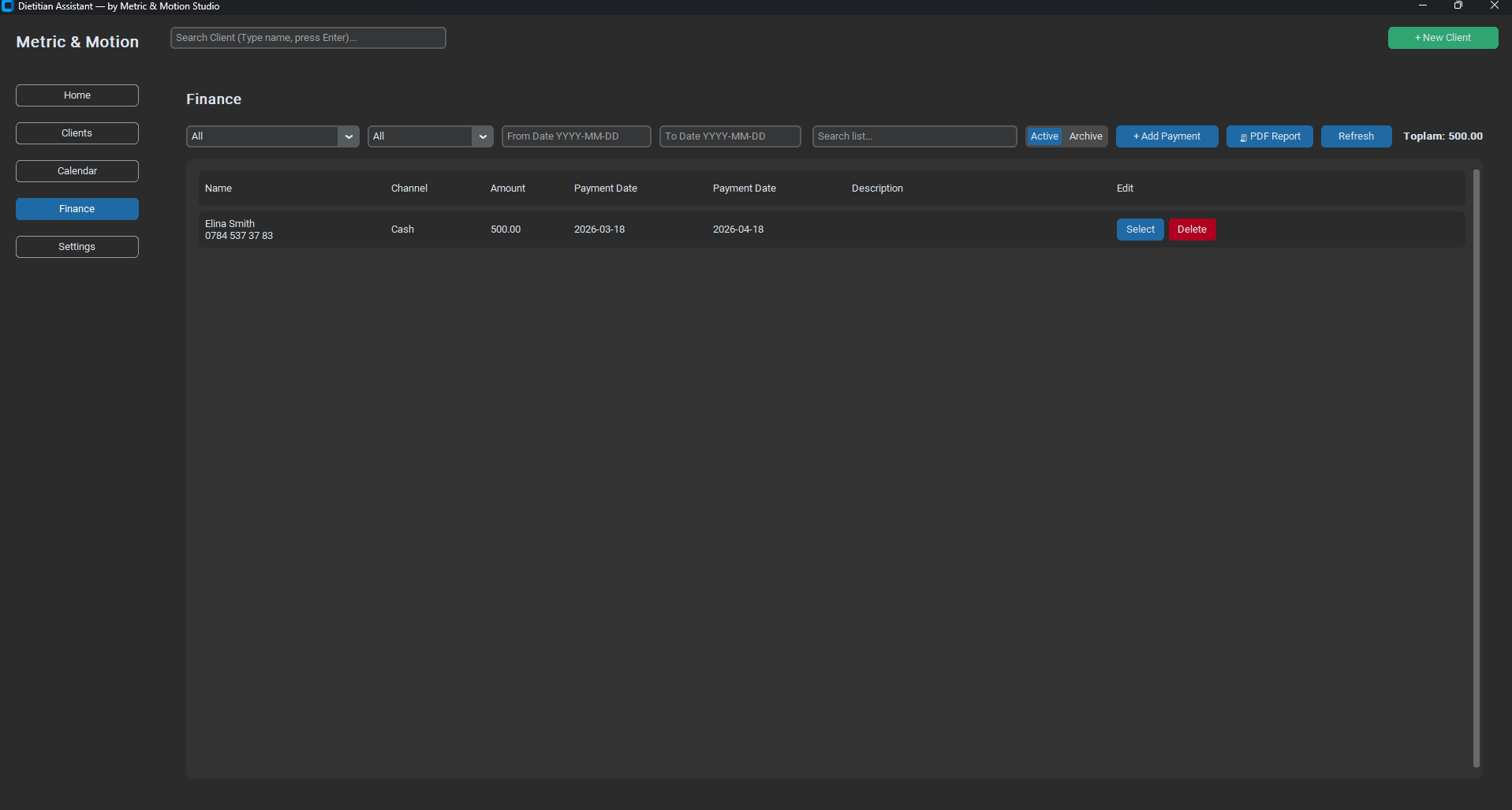The width and height of the screenshot is (1512, 810).
Task: Go to the Clients section
Action: (77, 133)
